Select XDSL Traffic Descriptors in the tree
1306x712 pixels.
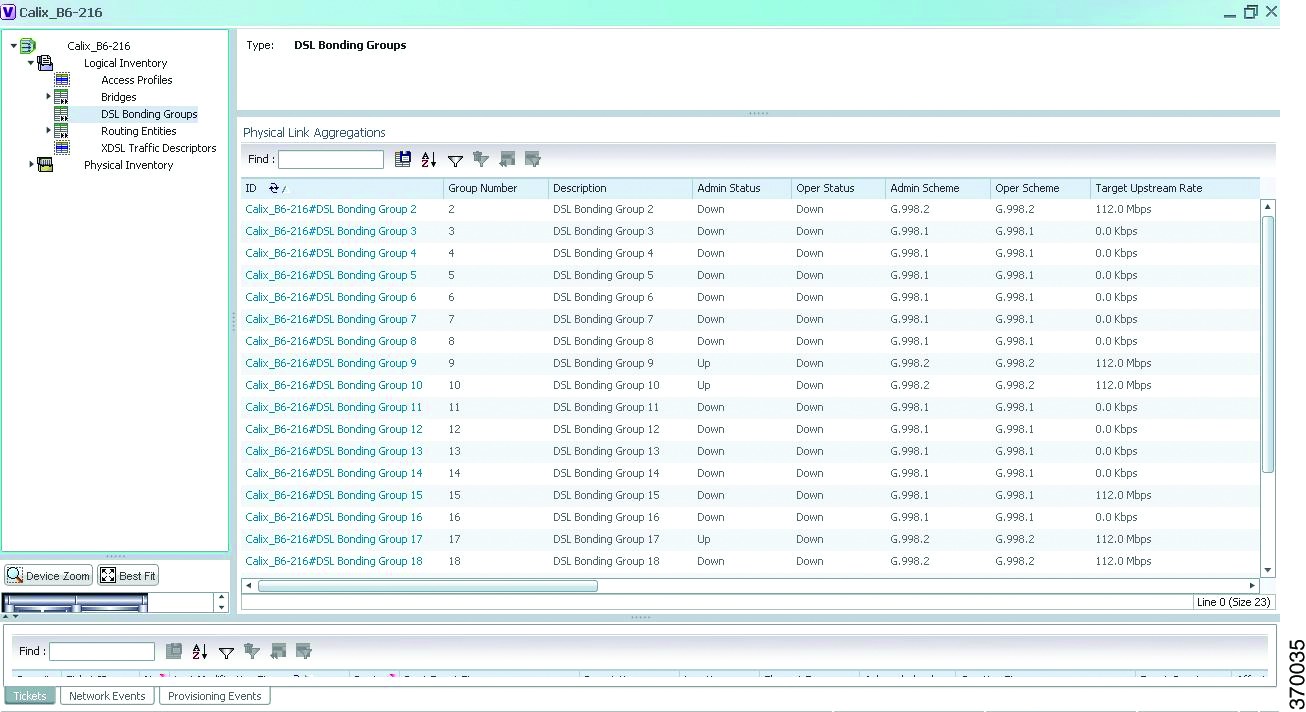[x=159, y=148]
